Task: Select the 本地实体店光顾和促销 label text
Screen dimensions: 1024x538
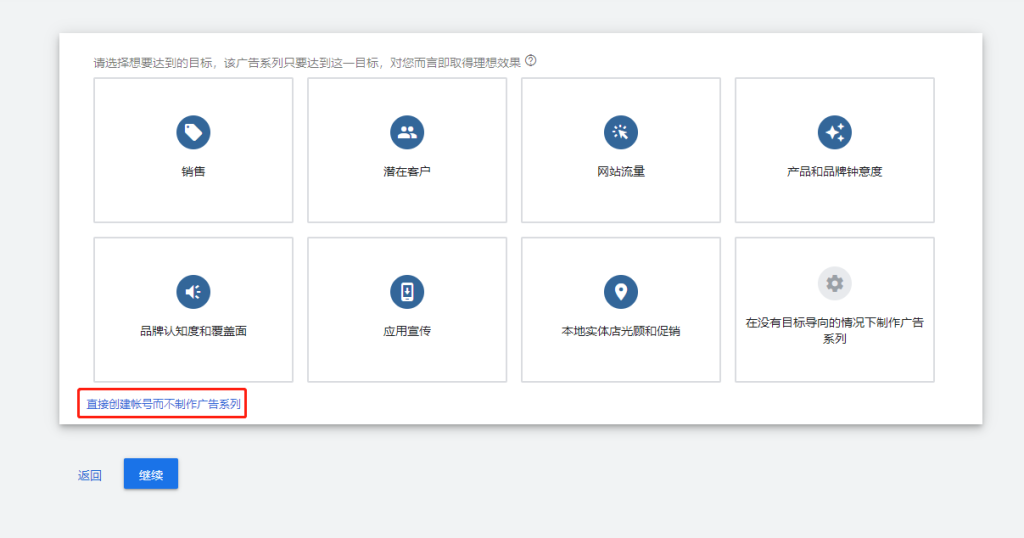Action: 621,331
